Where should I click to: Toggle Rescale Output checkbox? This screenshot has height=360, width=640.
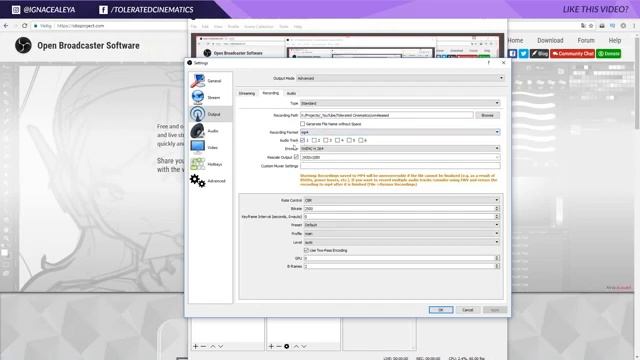point(296,157)
